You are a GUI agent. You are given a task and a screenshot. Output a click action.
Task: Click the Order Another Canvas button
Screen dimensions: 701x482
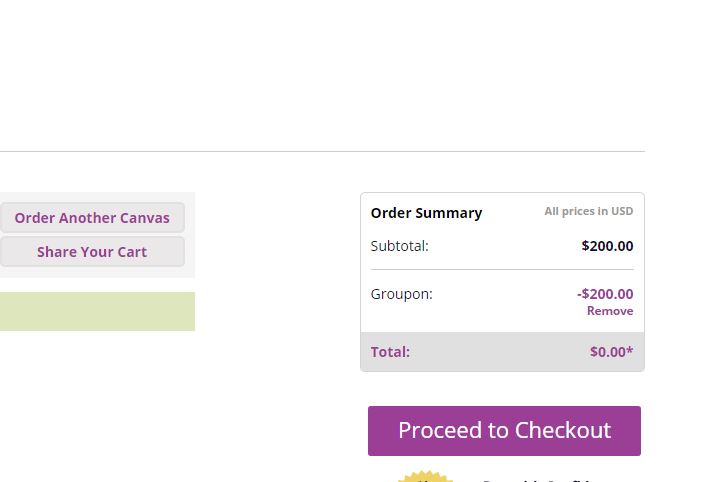coord(92,218)
